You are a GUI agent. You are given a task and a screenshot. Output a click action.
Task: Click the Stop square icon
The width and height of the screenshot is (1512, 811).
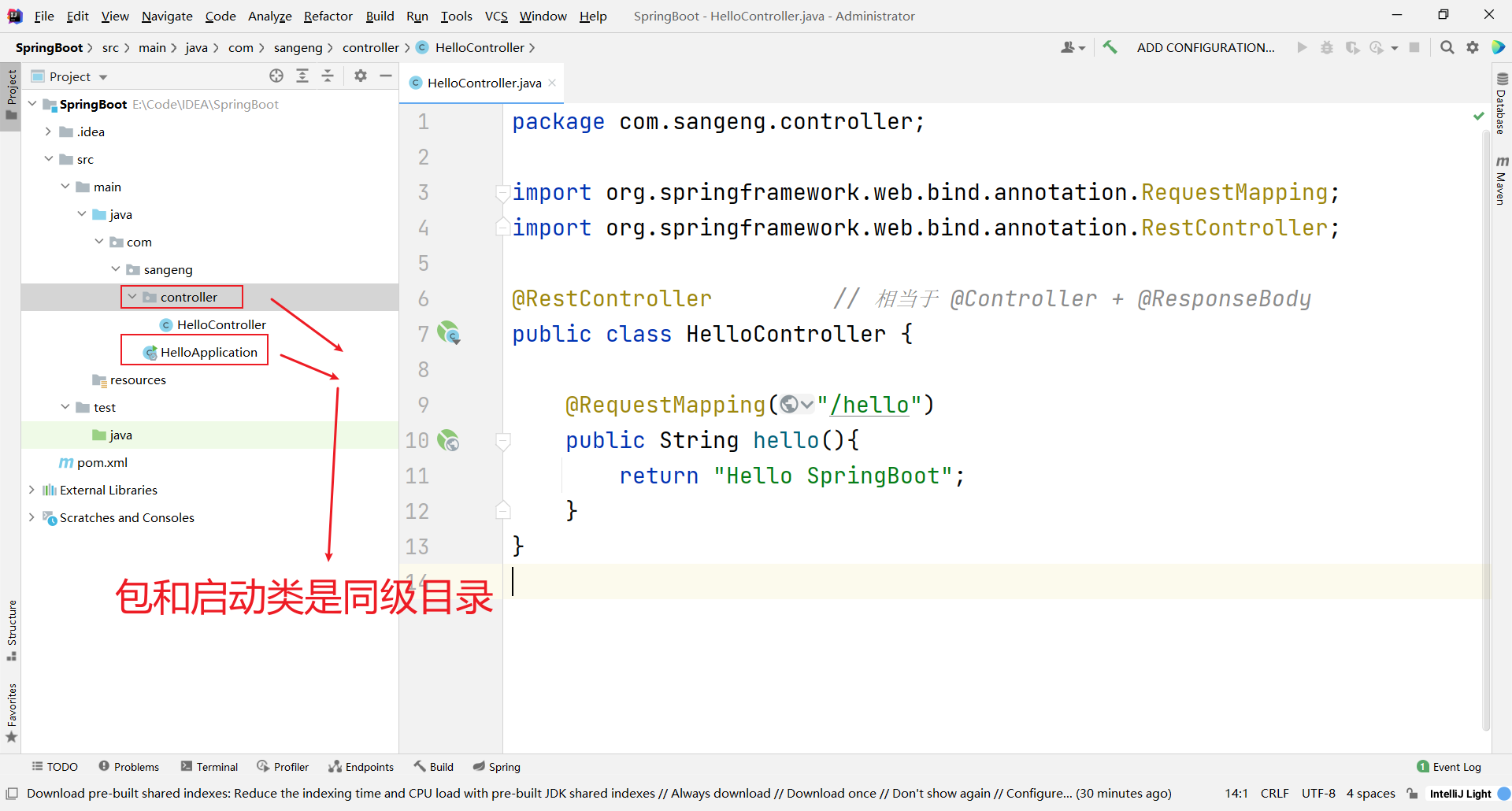point(1414,47)
